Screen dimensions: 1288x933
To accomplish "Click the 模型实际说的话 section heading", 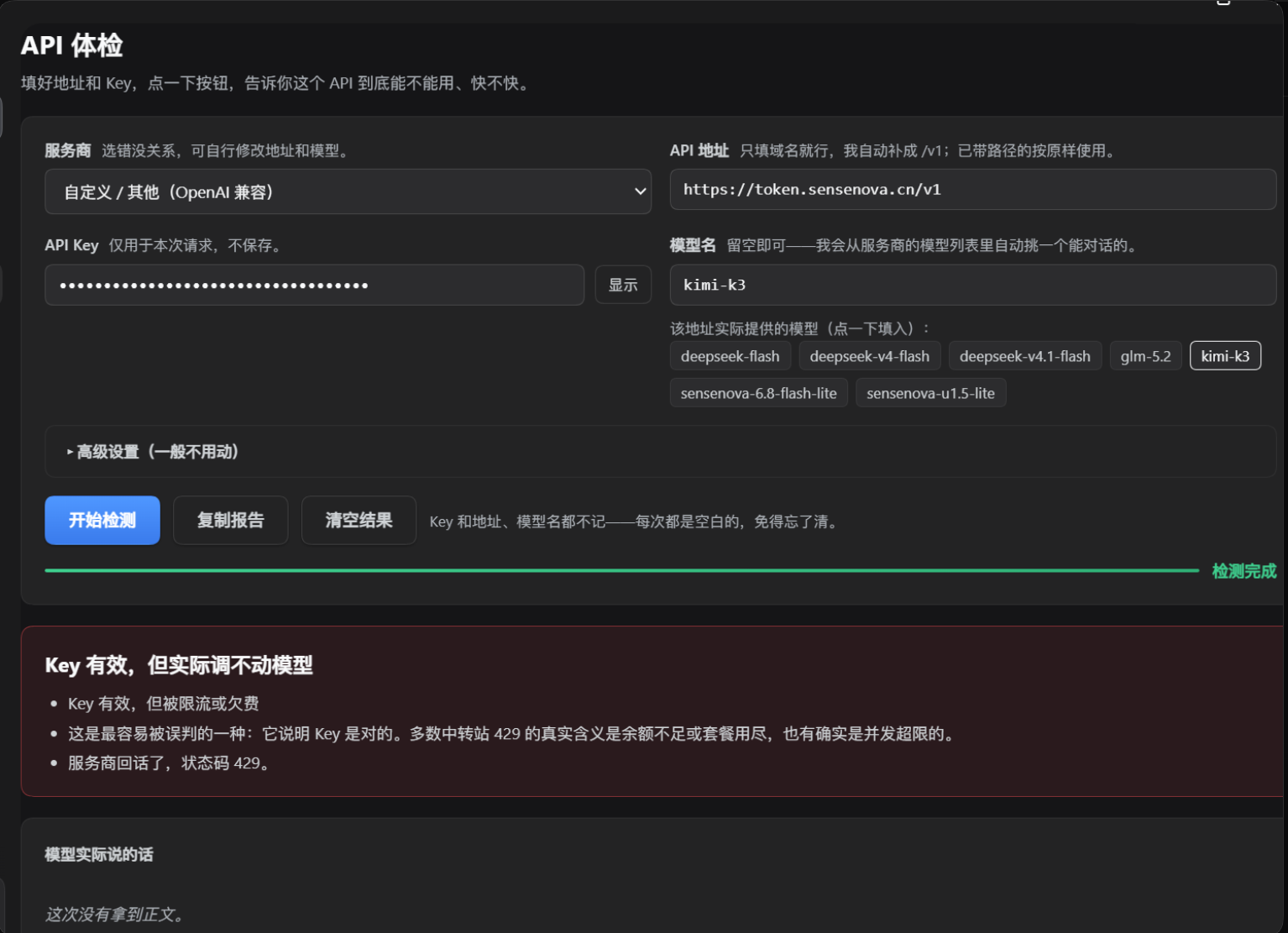I will [99, 855].
